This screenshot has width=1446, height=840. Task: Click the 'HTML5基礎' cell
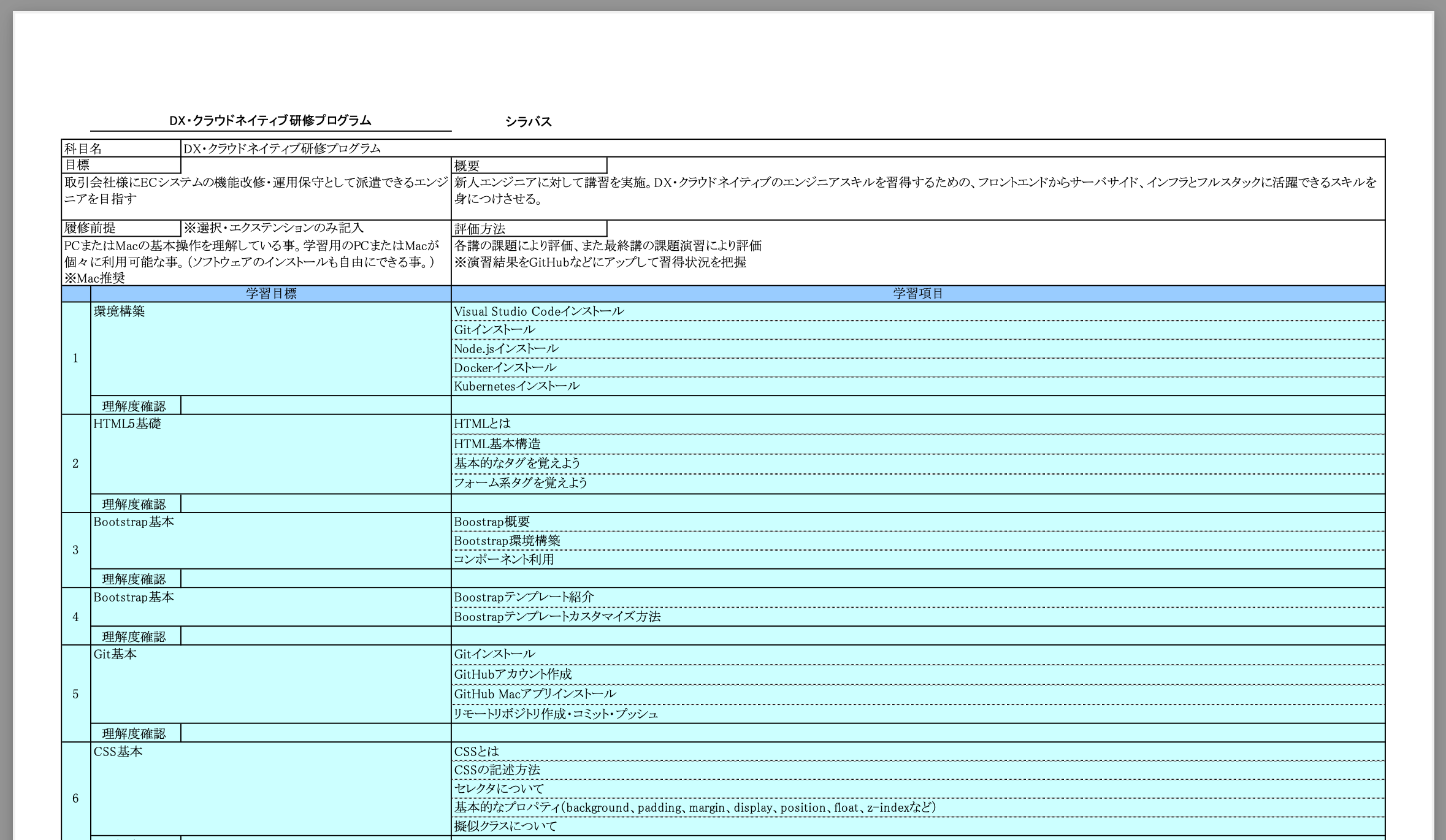[x=127, y=424]
